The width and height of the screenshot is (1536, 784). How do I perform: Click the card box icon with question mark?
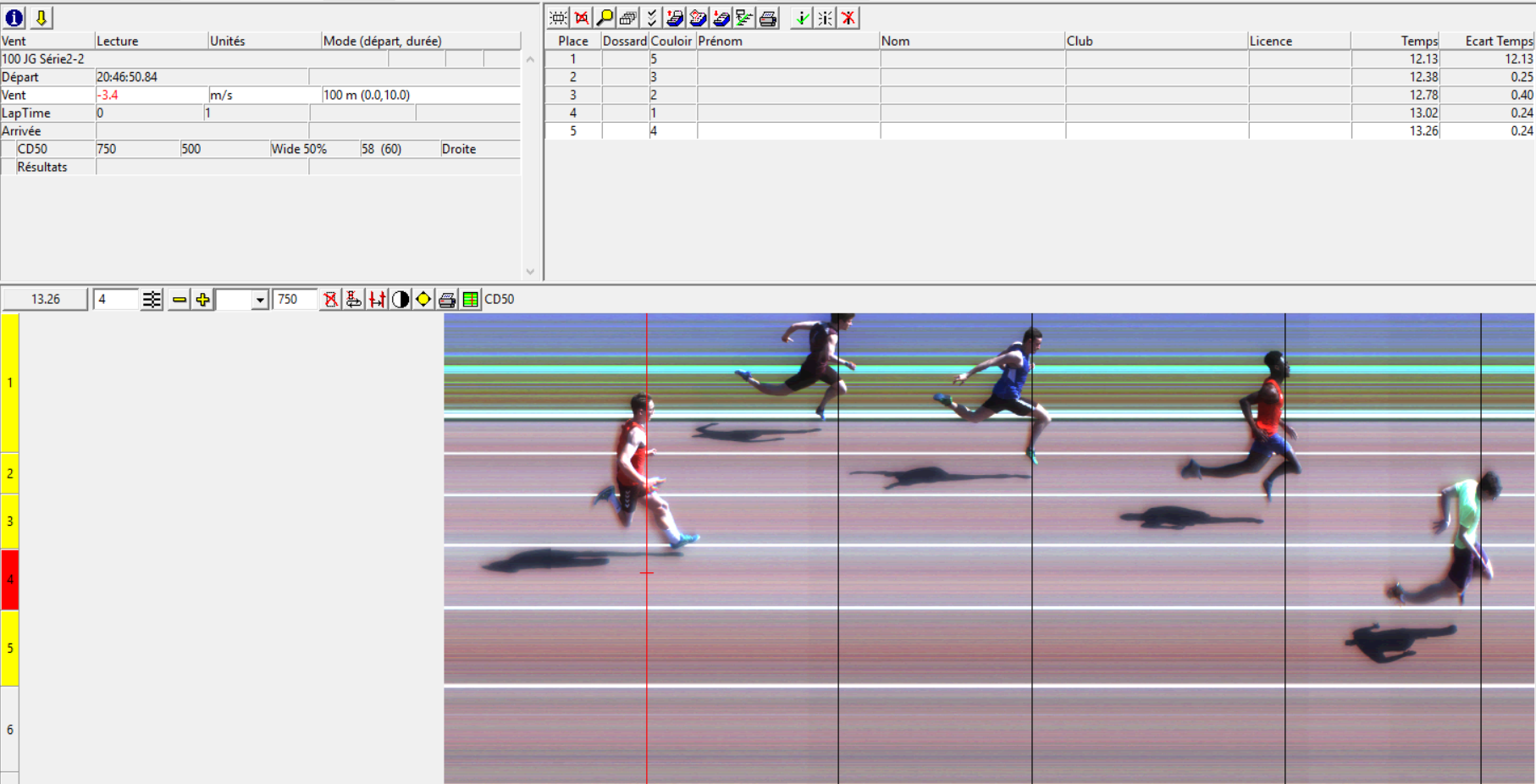click(698, 18)
